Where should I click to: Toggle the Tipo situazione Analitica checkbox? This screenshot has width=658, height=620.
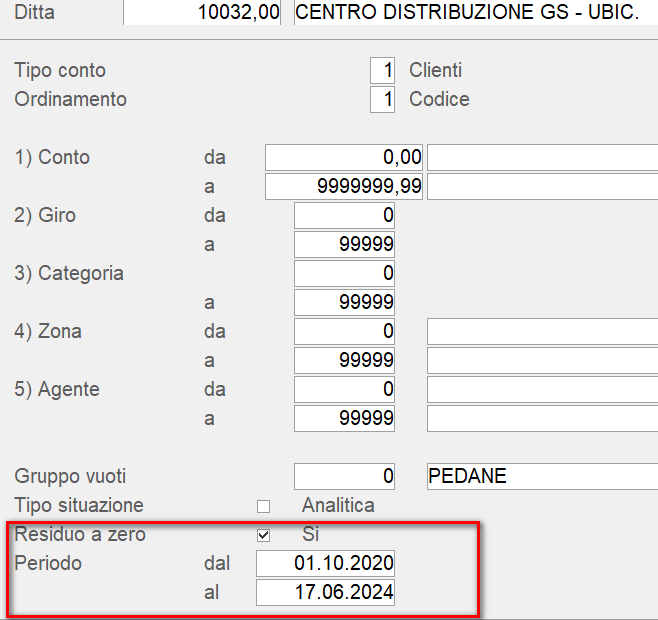coord(264,506)
